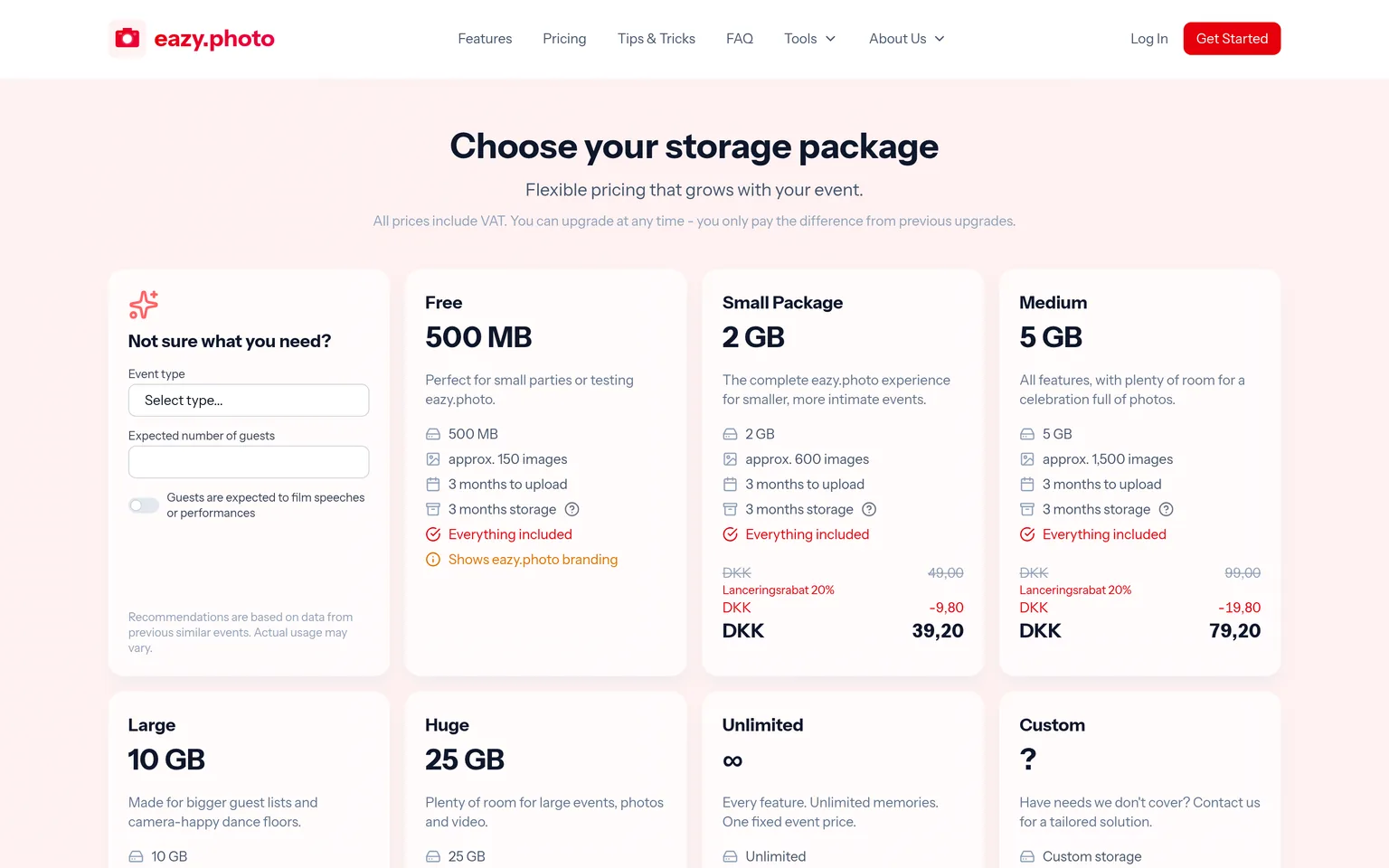Open the Event type 'Select type...' dropdown
This screenshot has width=1389, height=868.
coord(249,401)
